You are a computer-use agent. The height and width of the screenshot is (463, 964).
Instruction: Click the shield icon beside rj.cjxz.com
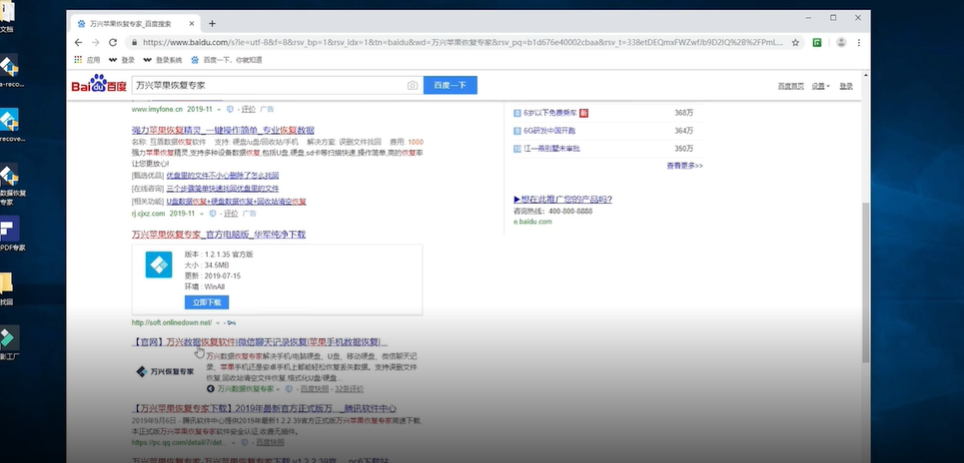213,213
